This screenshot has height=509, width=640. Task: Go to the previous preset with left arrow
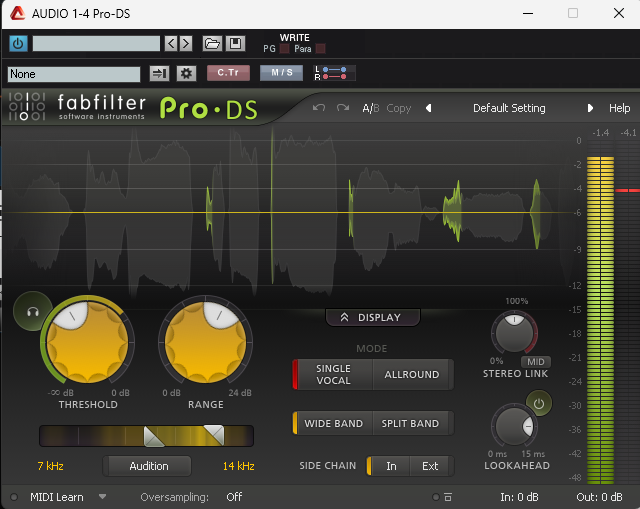pyautogui.click(x=171, y=43)
